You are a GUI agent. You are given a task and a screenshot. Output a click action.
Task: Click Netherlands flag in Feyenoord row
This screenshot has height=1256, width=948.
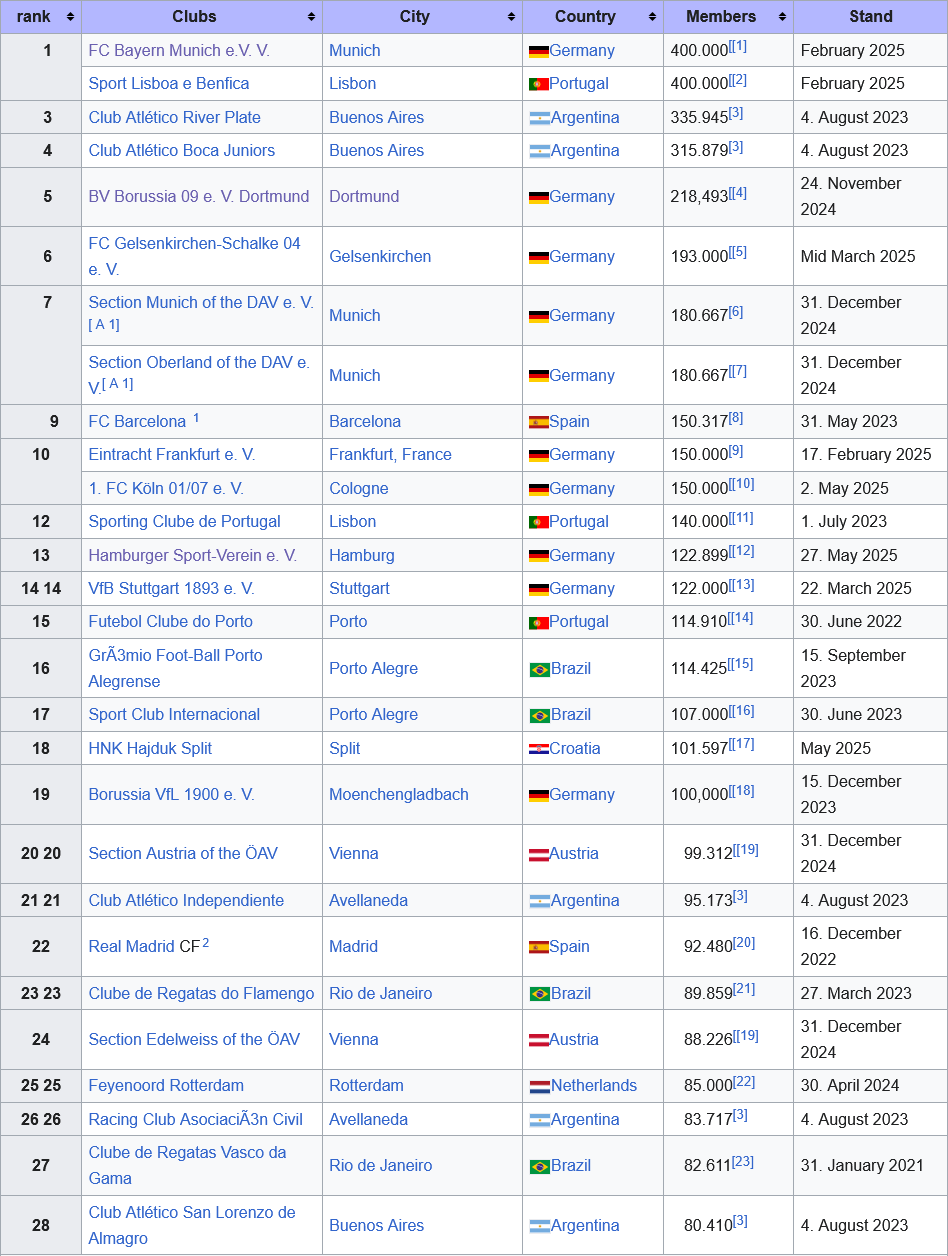(539, 1086)
